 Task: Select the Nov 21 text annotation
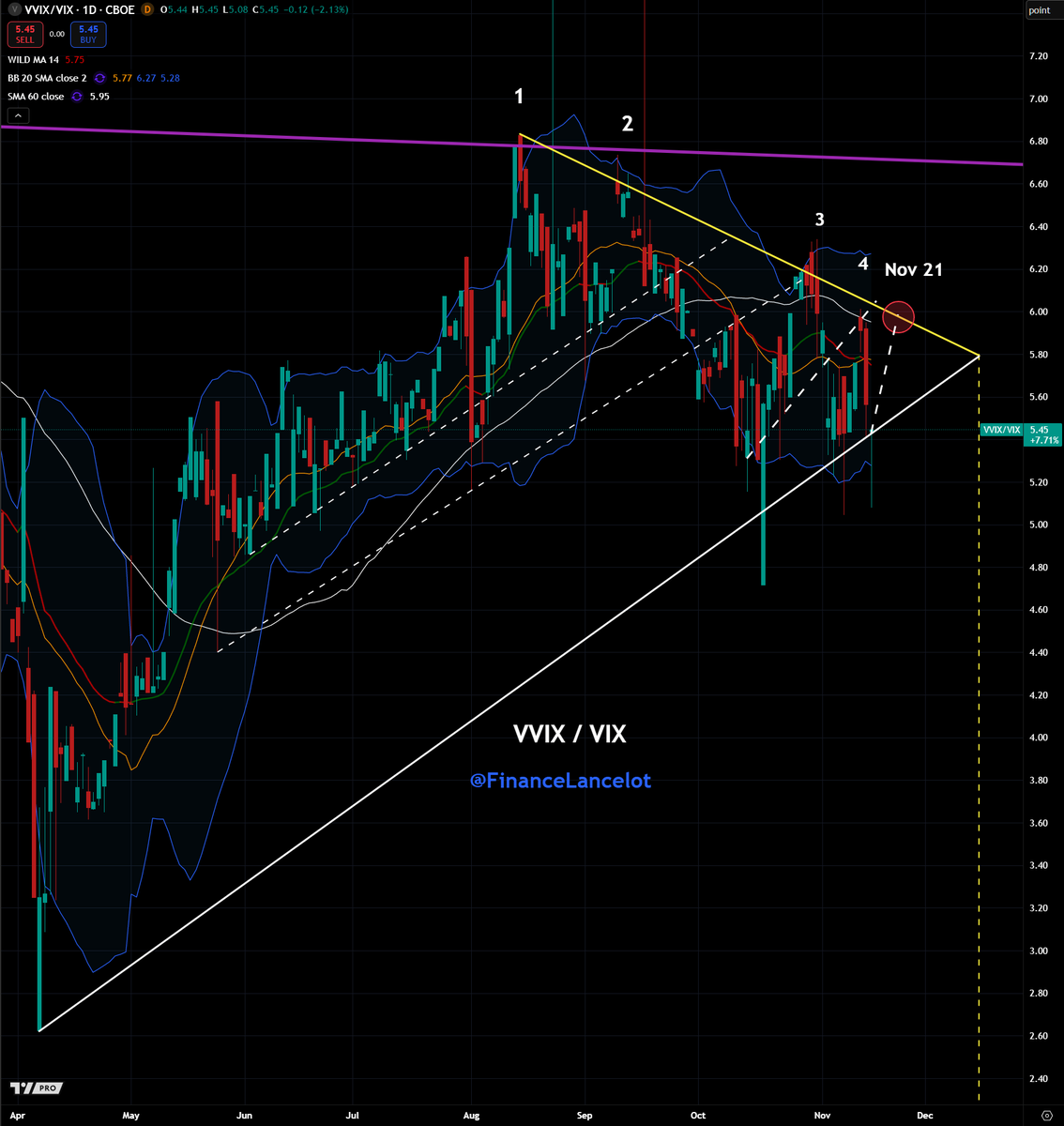tap(913, 269)
